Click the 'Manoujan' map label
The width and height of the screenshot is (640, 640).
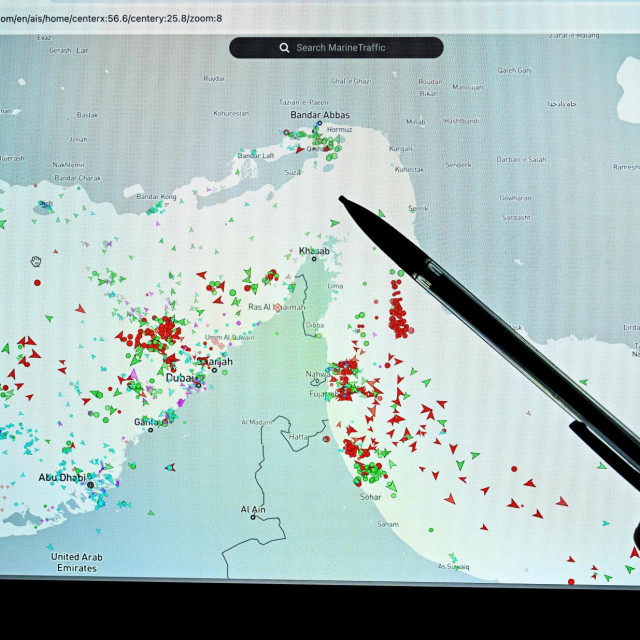pos(468,87)
